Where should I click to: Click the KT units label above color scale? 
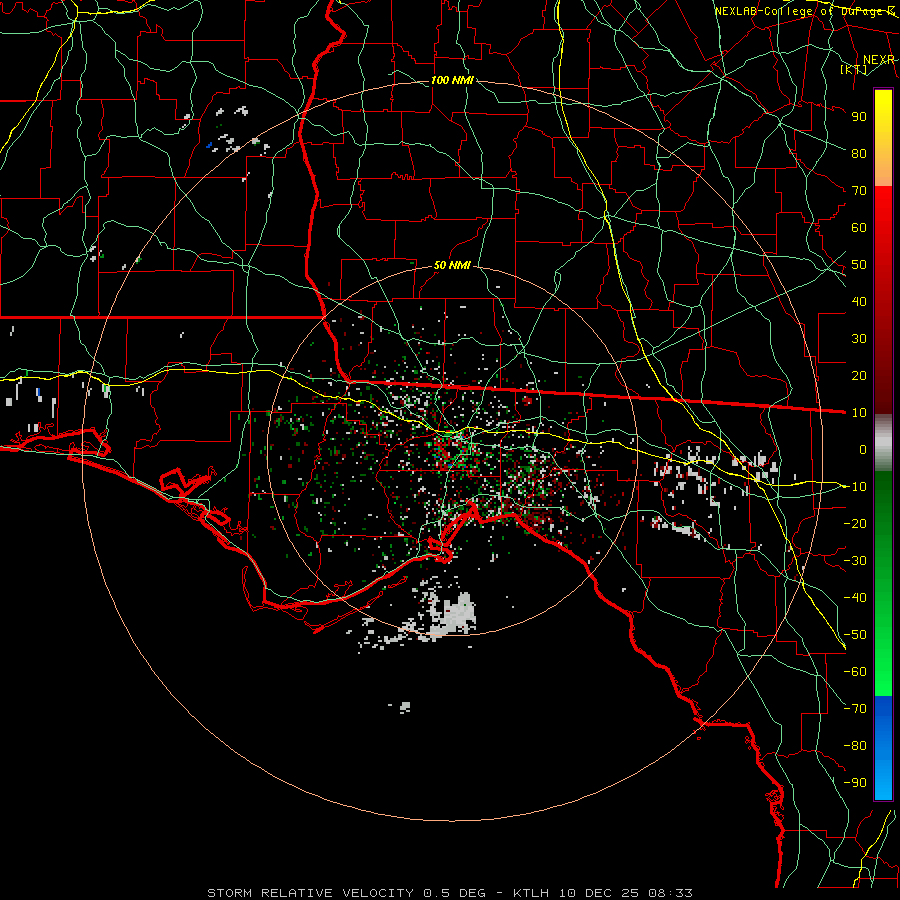(854, 69)
